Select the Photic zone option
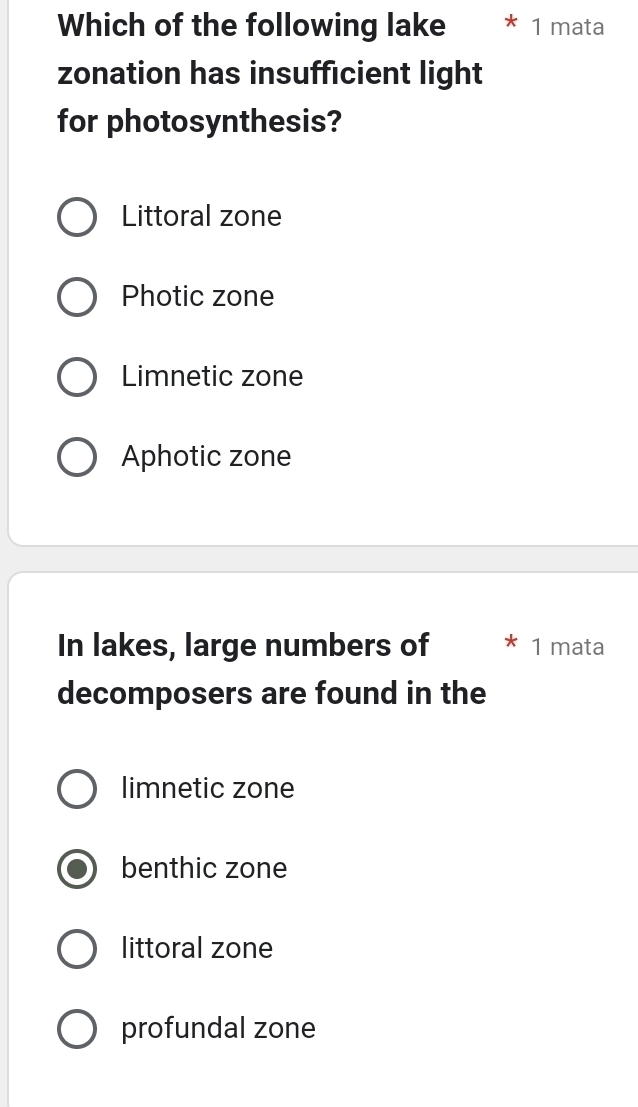The width and height of the screenshot is (638, 1107). coord(77,297)
